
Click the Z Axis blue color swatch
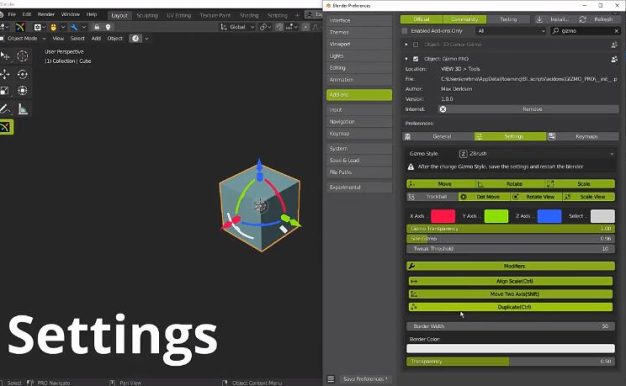[x=549, y=216]
